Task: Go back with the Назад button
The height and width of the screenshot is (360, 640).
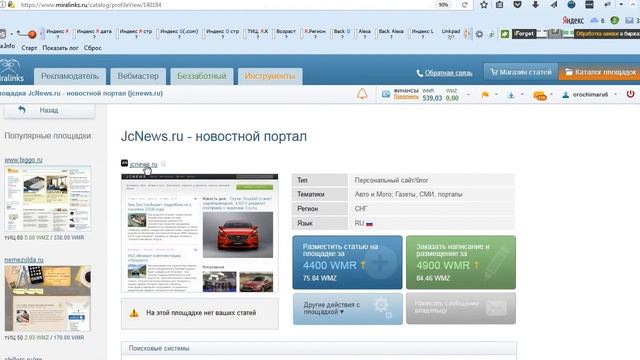Action: [49, 110]
